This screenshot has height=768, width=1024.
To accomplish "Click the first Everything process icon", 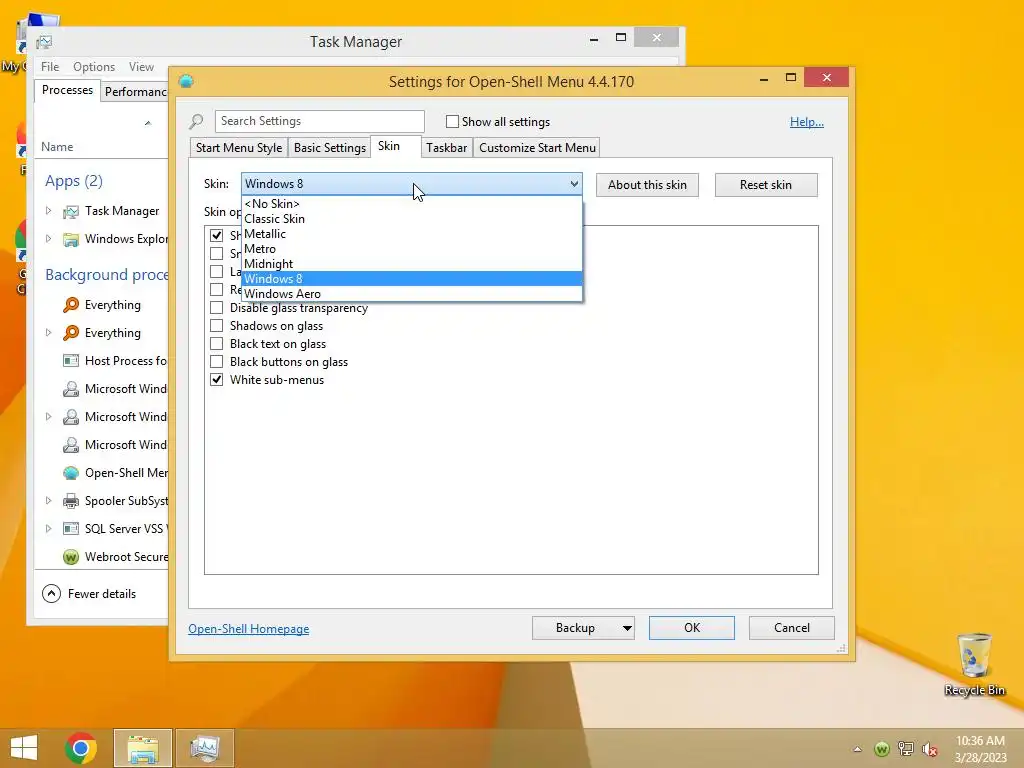I will (71, 305).
